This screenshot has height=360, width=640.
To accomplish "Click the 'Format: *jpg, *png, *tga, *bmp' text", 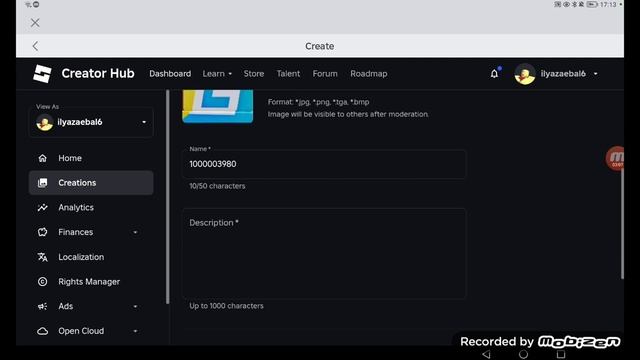I will pyautogui.click(x=318, y=102).
